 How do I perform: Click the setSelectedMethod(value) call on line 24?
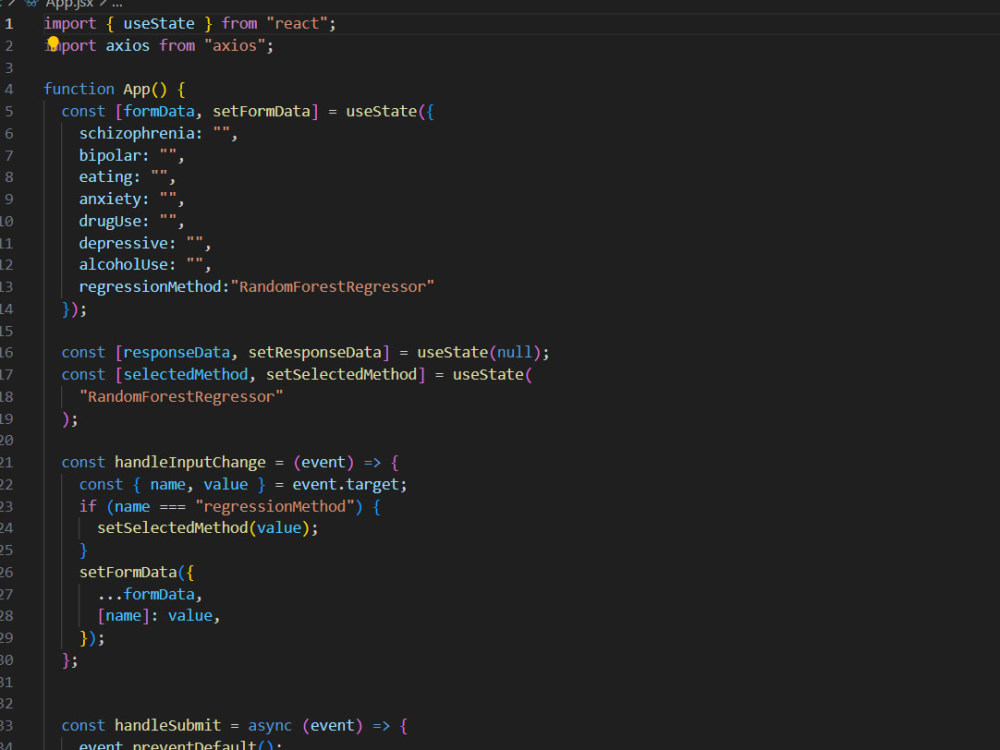203,528
